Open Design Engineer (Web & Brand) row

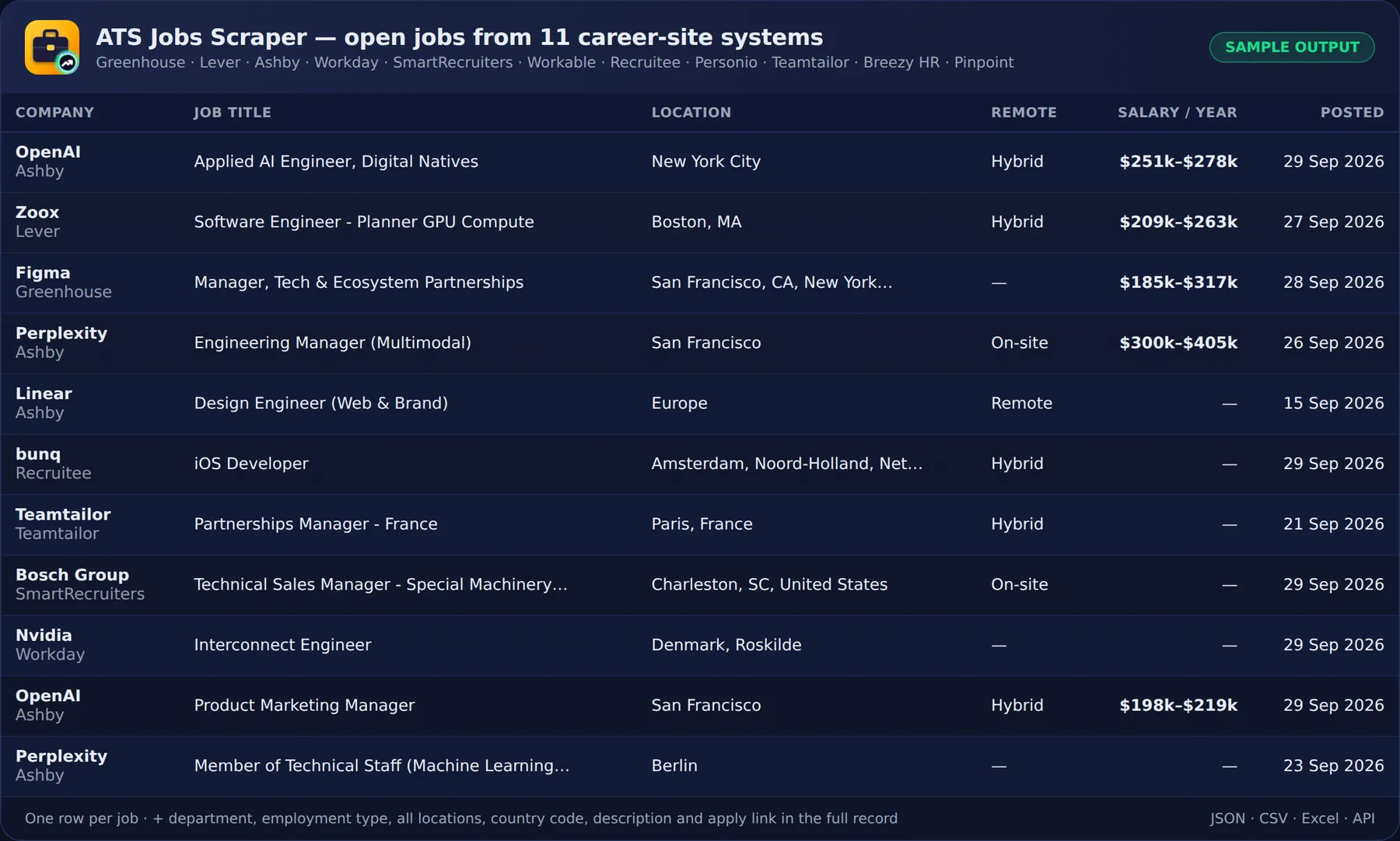tap(320, 404)
